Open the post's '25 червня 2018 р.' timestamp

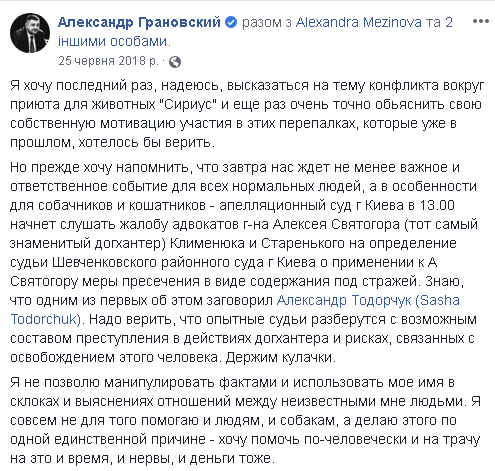109,61
